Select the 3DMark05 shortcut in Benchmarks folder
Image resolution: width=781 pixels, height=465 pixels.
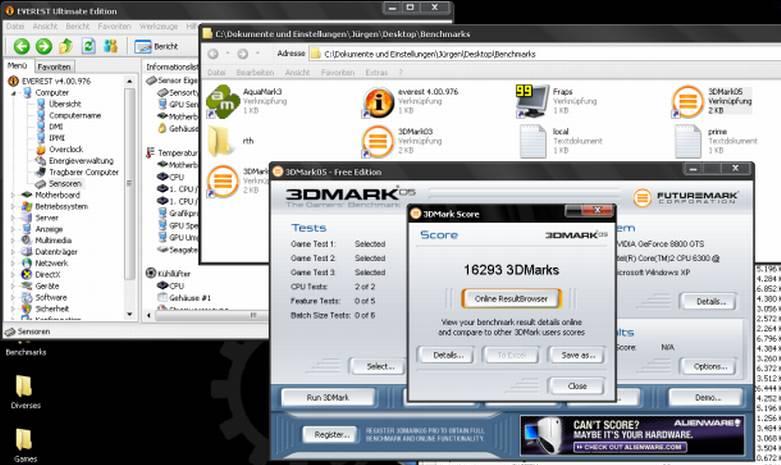687,102
